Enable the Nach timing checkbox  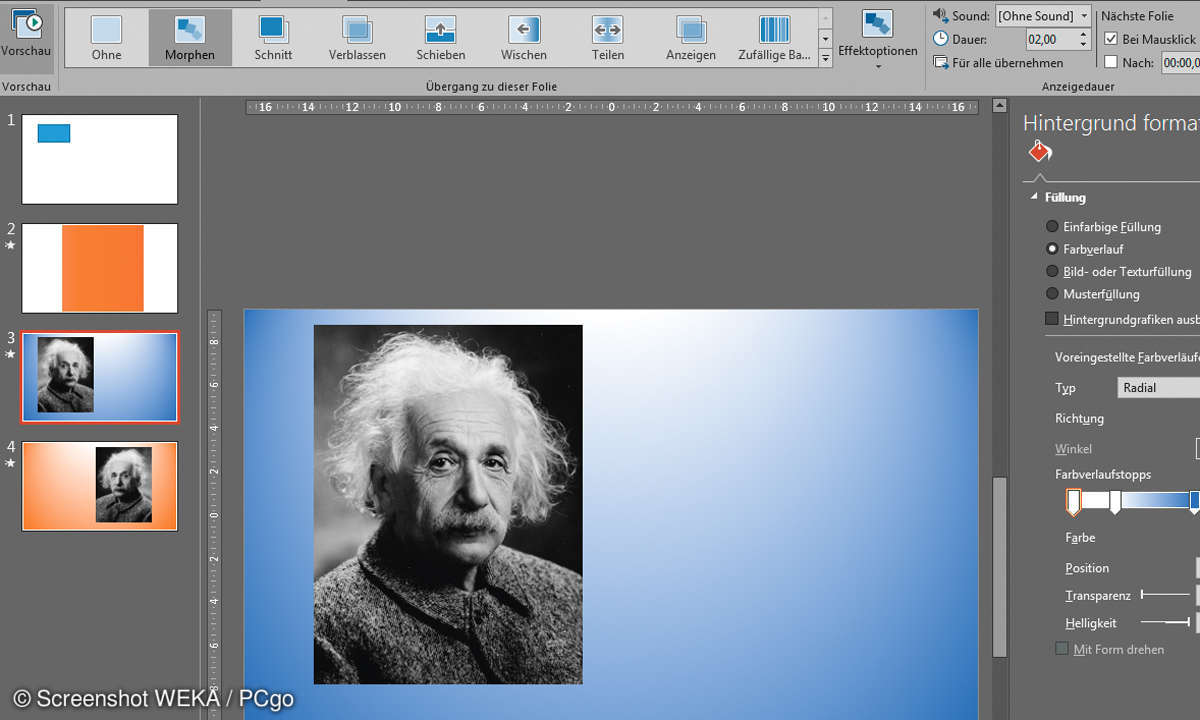1111,62
